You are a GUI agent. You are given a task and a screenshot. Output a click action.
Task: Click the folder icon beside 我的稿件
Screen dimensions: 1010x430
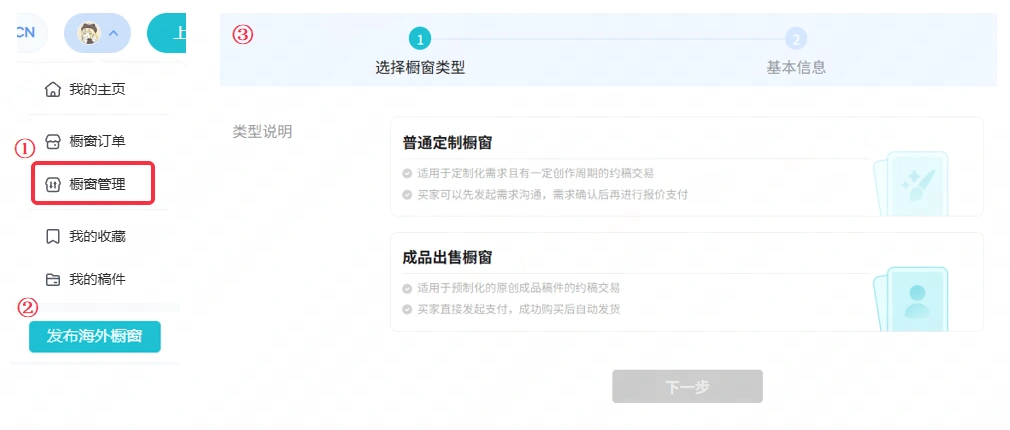[53, 280]
